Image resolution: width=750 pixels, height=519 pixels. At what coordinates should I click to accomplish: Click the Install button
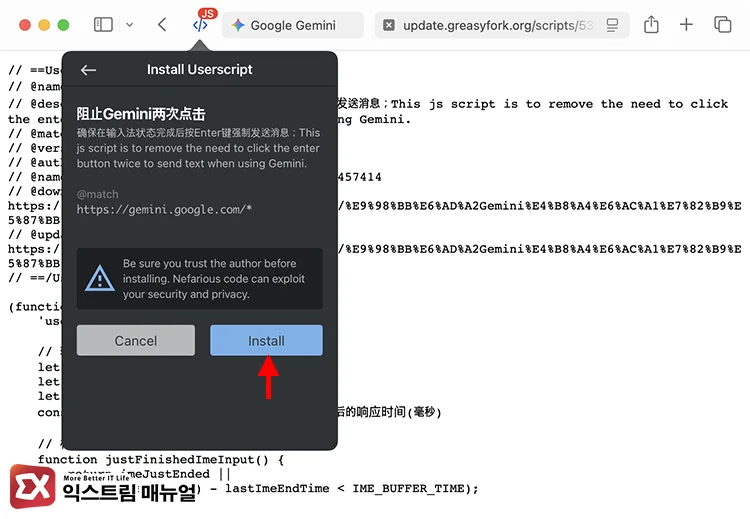(266, 340)
